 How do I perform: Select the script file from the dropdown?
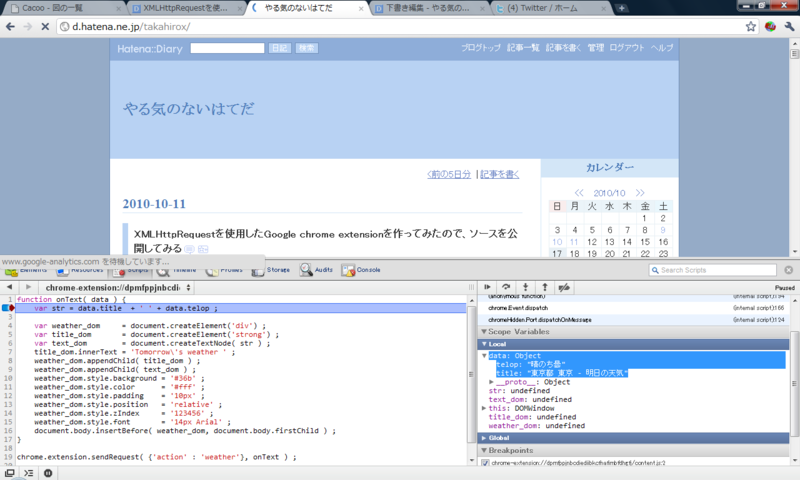(x=117, y=288)
